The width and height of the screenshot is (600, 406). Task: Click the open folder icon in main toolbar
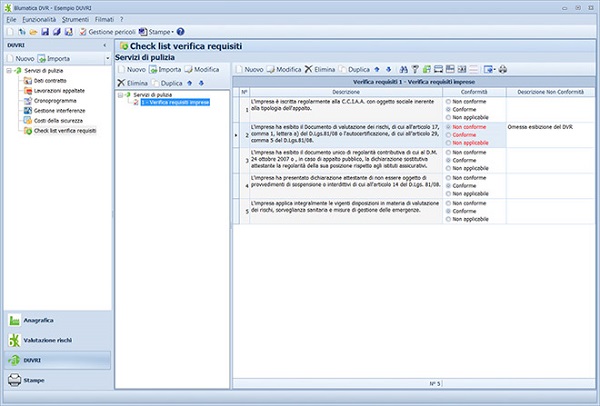tap(33, 32)
